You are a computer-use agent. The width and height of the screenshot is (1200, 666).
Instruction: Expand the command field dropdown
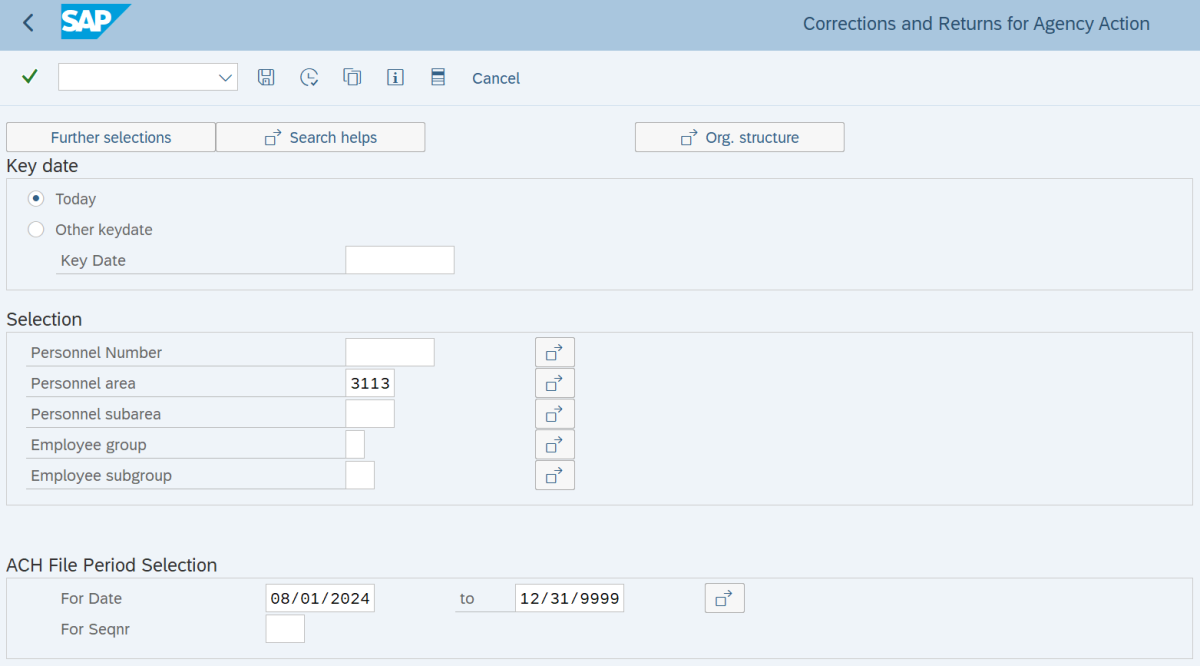click(225, 77)
